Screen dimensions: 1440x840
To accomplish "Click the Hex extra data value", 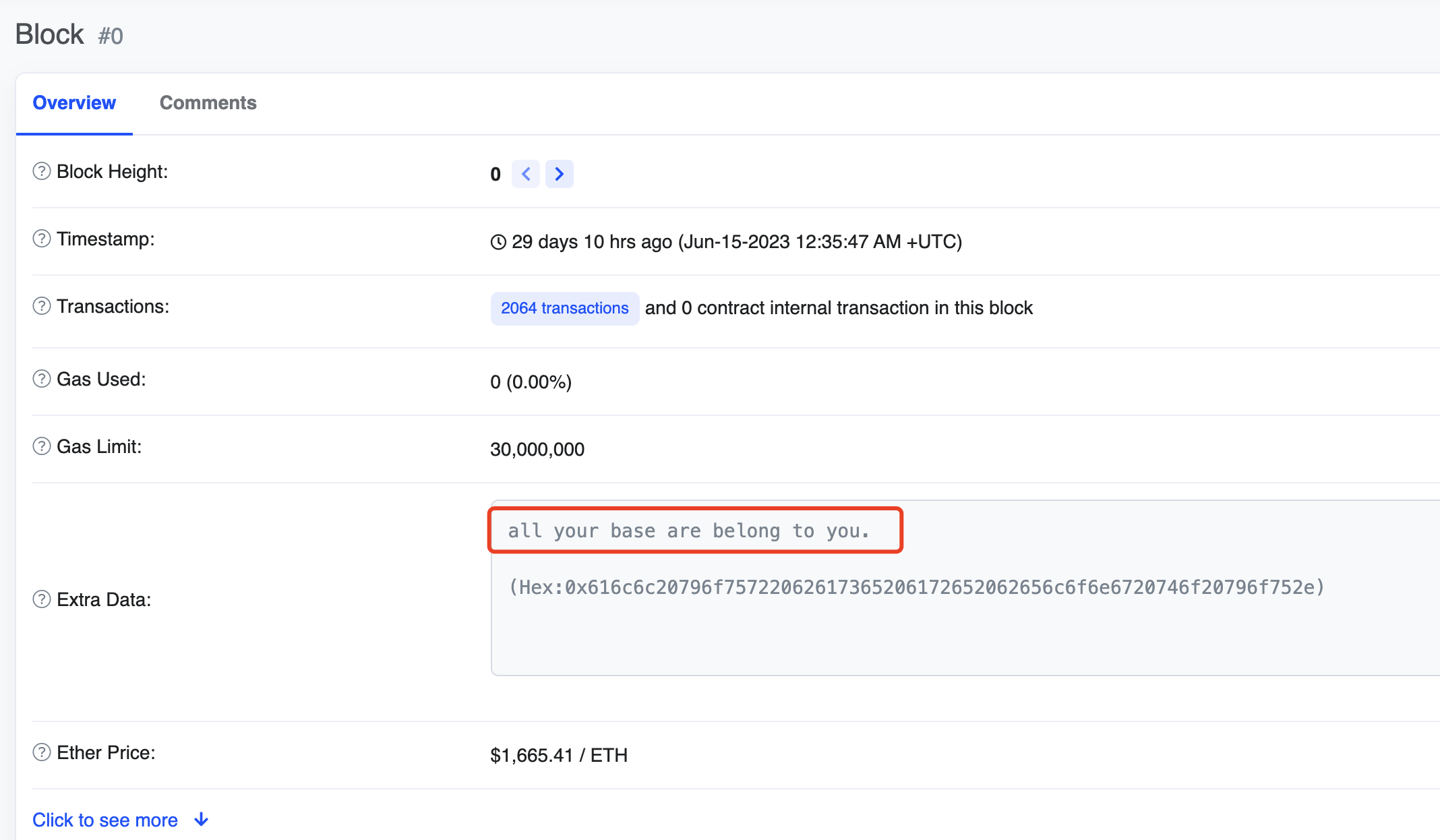I will click(917, 587).
